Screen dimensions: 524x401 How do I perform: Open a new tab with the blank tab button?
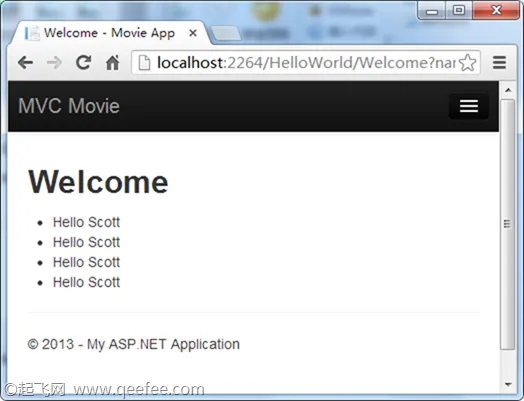coord(226,34)
